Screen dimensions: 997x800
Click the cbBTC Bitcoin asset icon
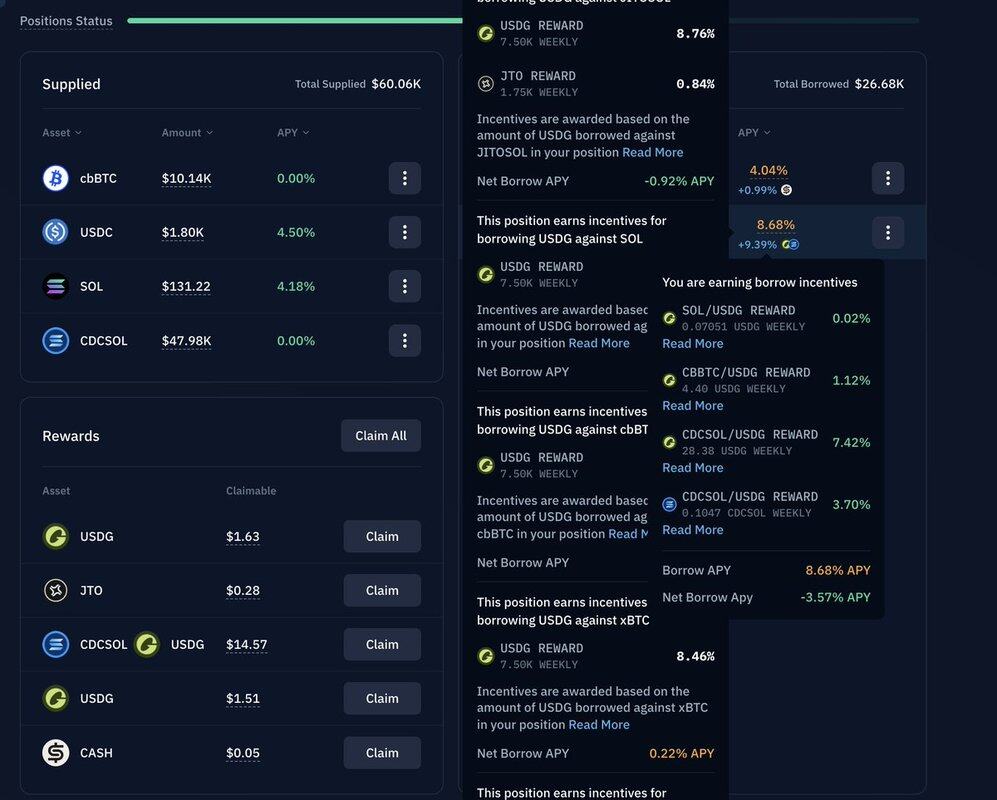click(56, 178)
